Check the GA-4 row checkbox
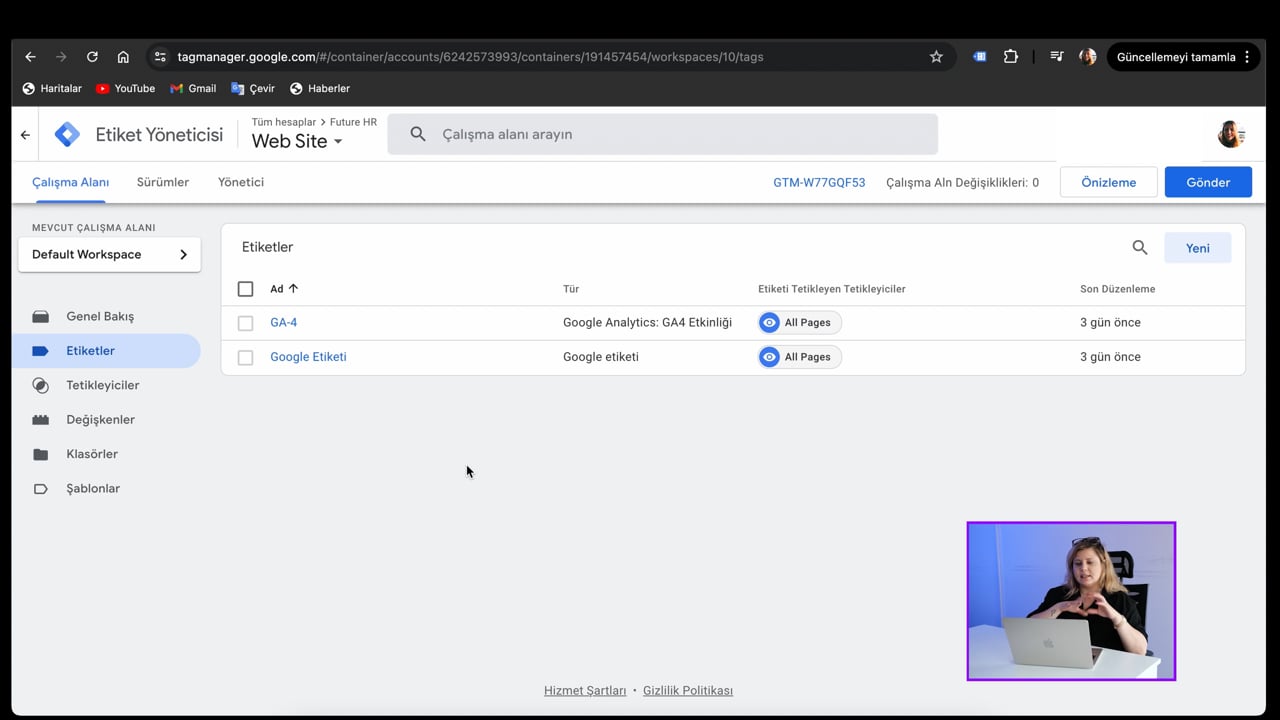1280x720 pixels. pyautogui.click(x=245, y=323)
